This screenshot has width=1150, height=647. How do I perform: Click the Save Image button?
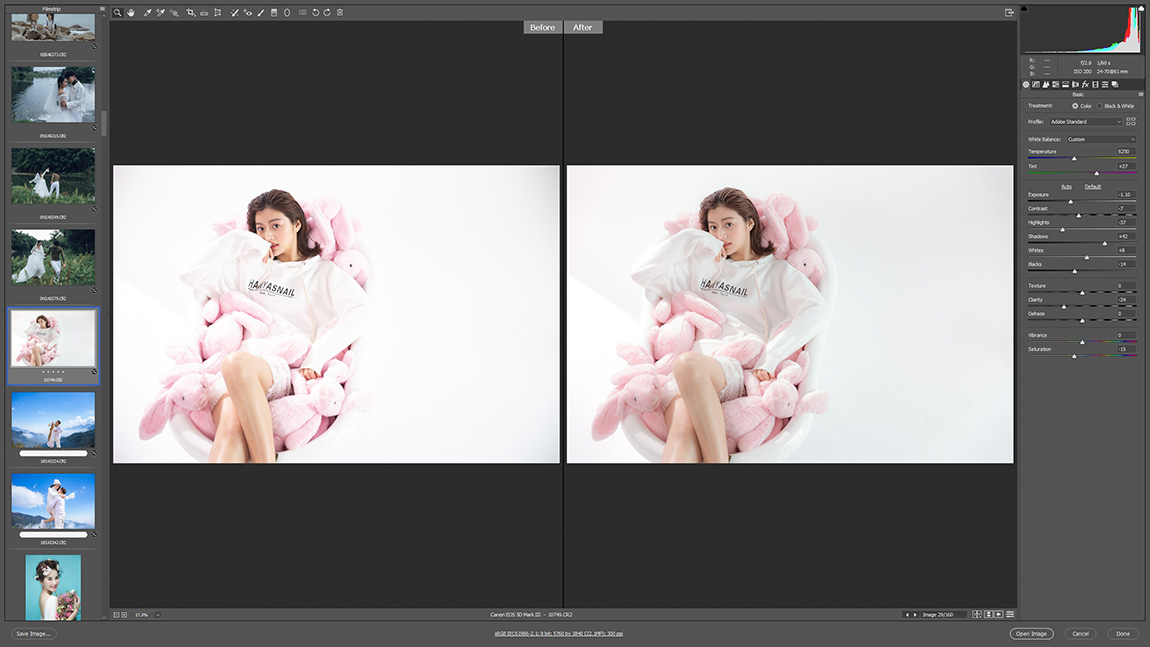coord(34,634)
